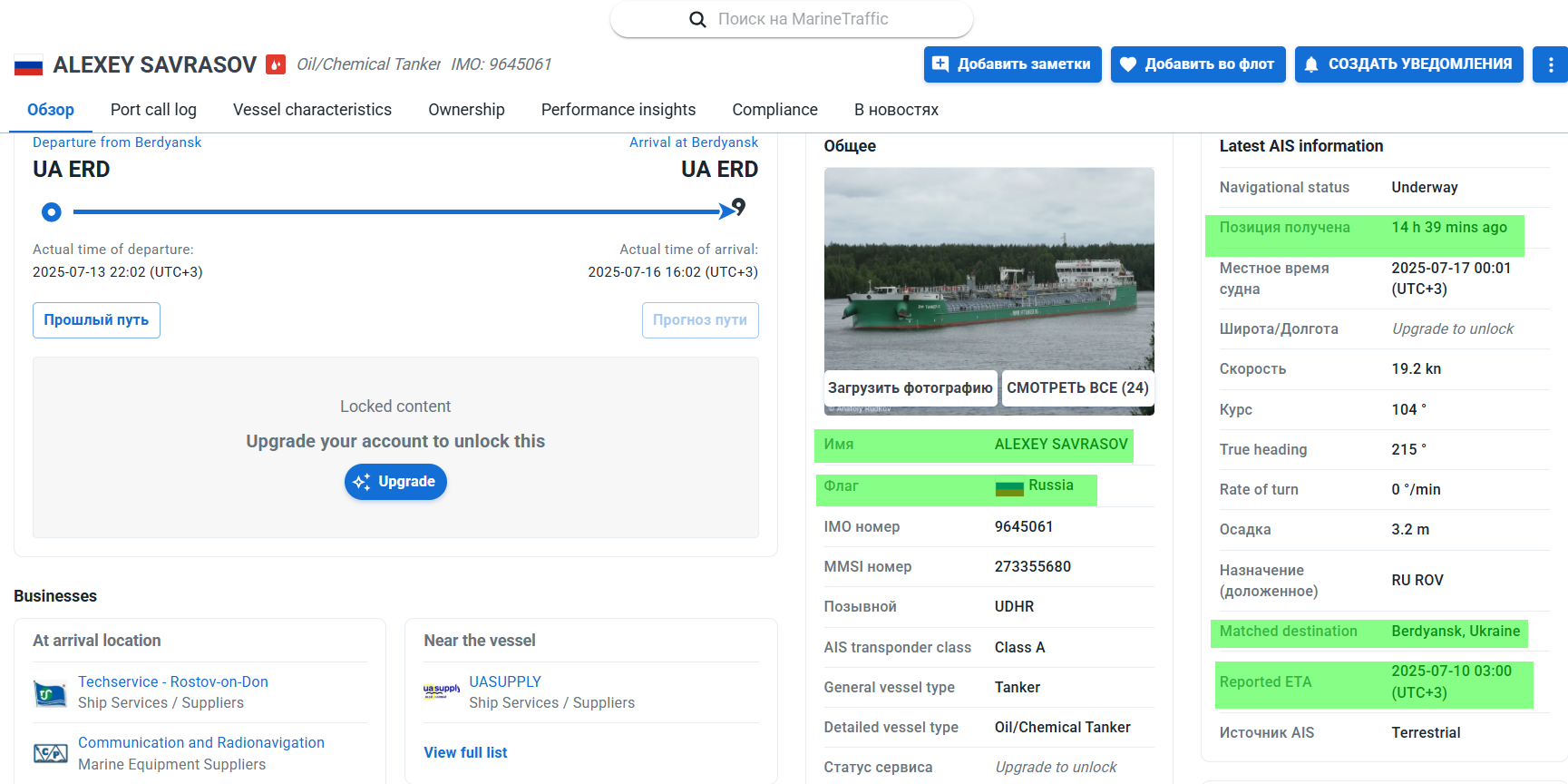Screen dimensions: 1568x784
Task: Click the Прошлый путь button
Action: 96,320
